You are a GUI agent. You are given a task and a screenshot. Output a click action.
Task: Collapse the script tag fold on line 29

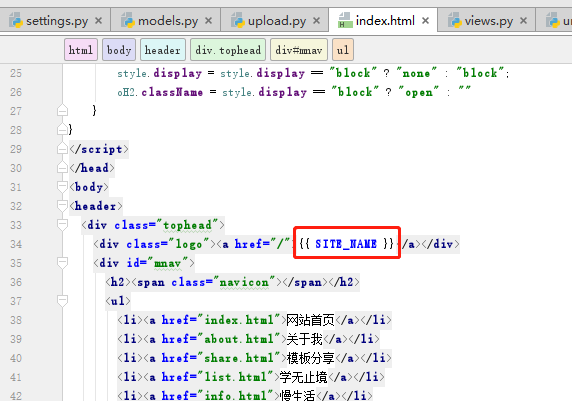(62, 149)
